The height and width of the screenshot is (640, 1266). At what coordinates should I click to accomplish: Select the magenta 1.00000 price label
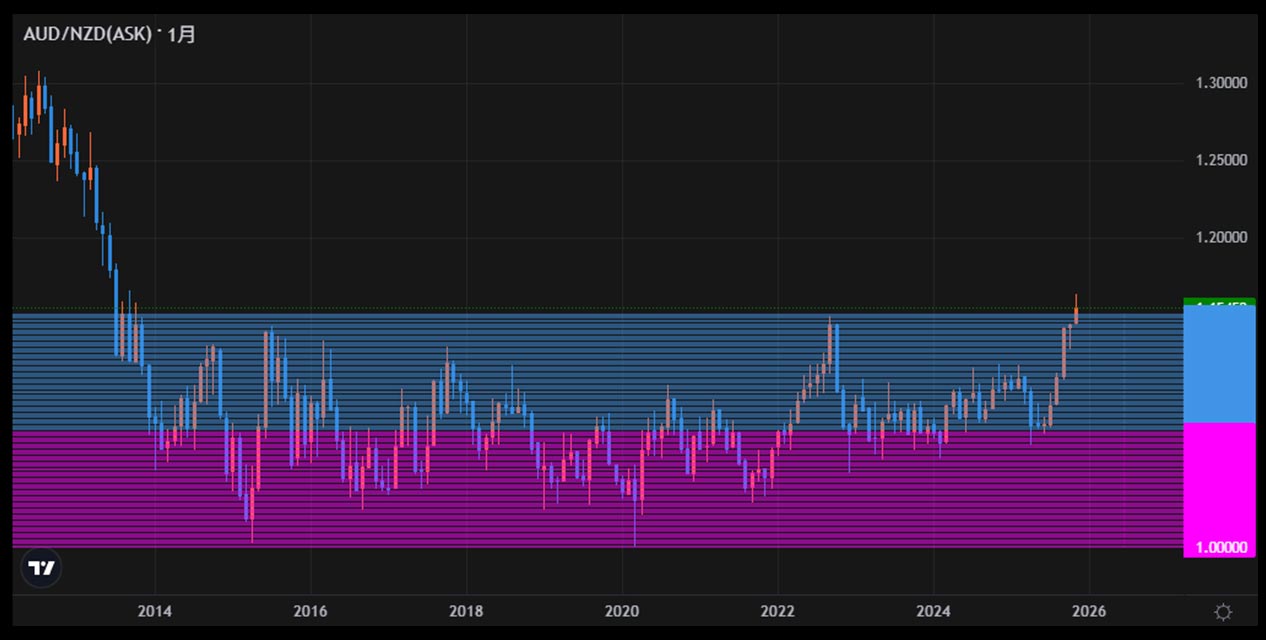[1219, 548]
